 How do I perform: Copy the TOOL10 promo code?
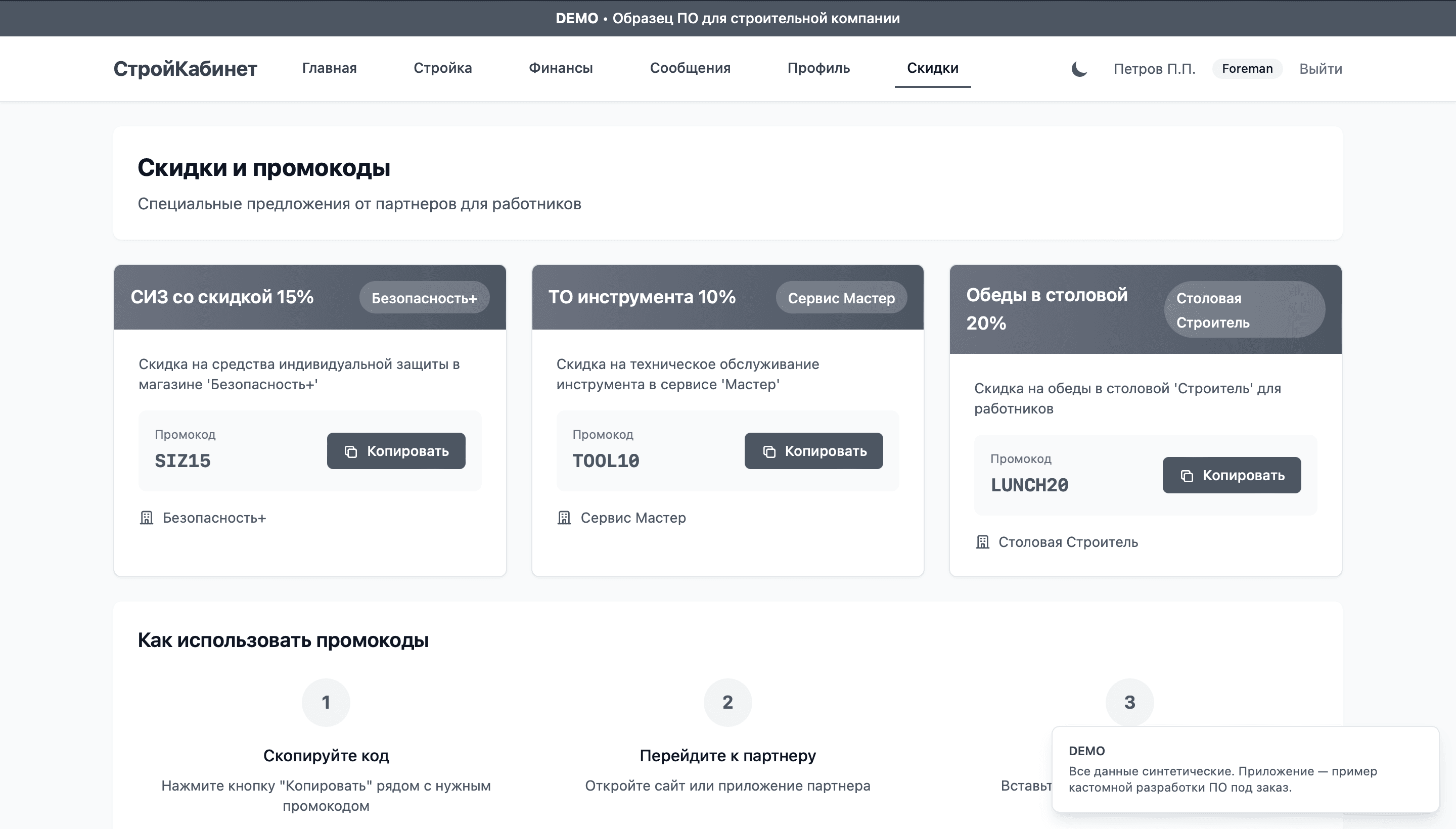[813, 451]
